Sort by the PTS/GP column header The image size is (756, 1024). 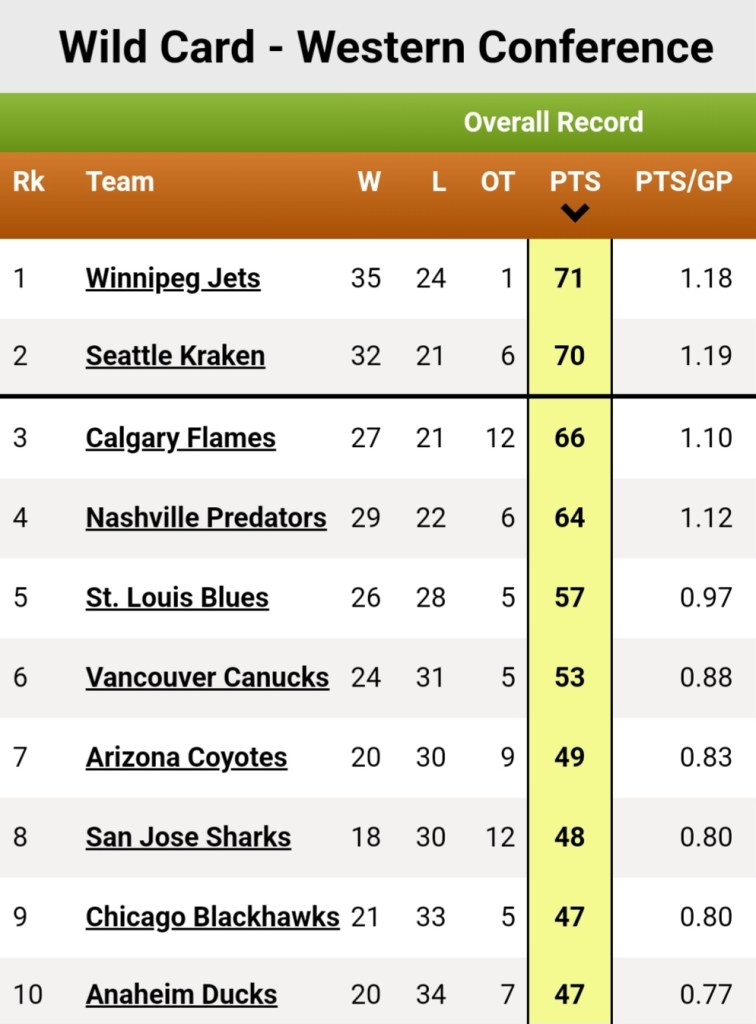pos(684,182)
